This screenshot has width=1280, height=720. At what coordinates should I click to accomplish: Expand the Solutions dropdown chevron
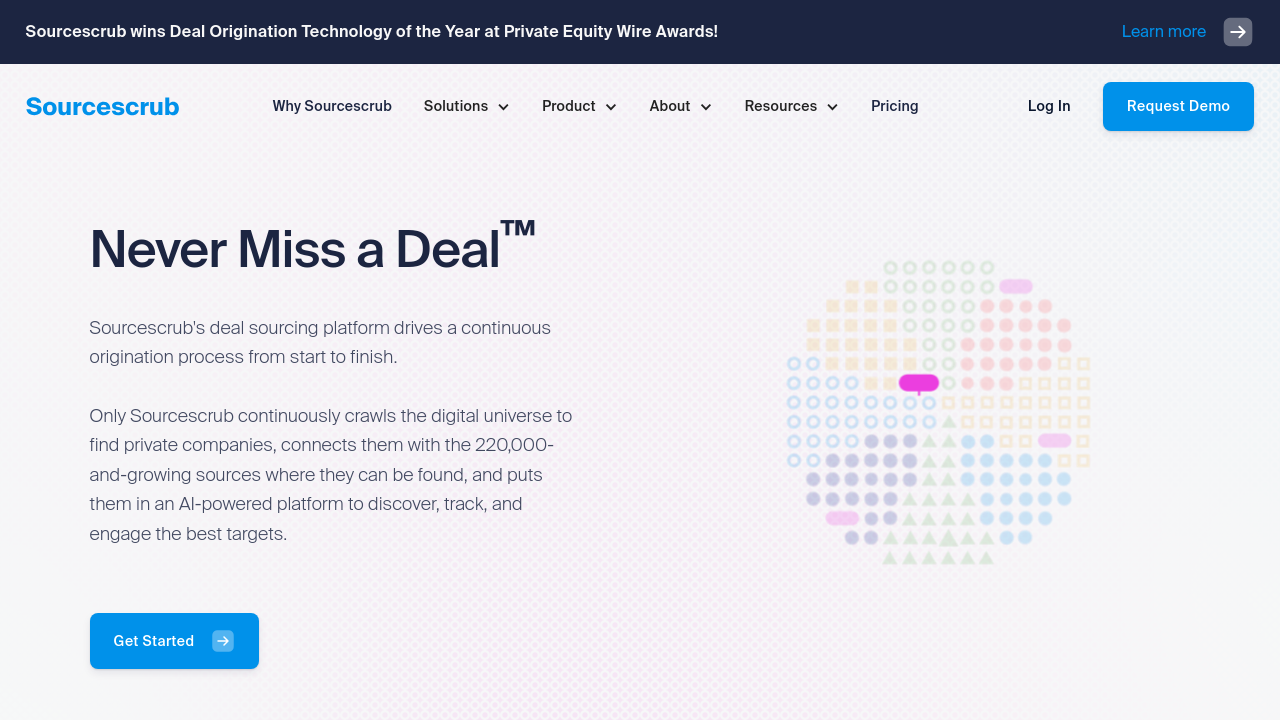point(503,107)
